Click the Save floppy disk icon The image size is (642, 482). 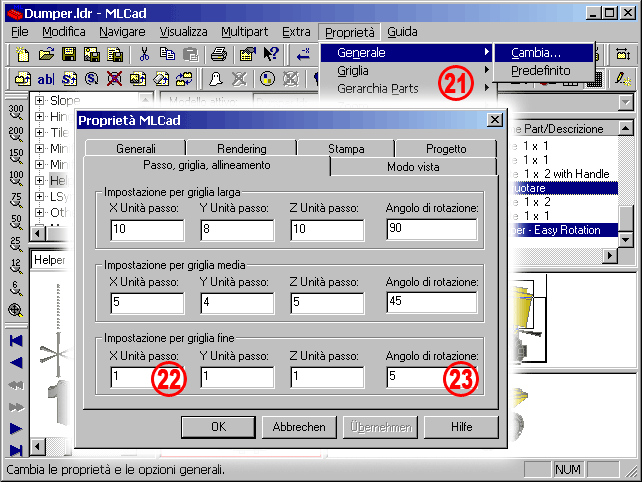69,54
